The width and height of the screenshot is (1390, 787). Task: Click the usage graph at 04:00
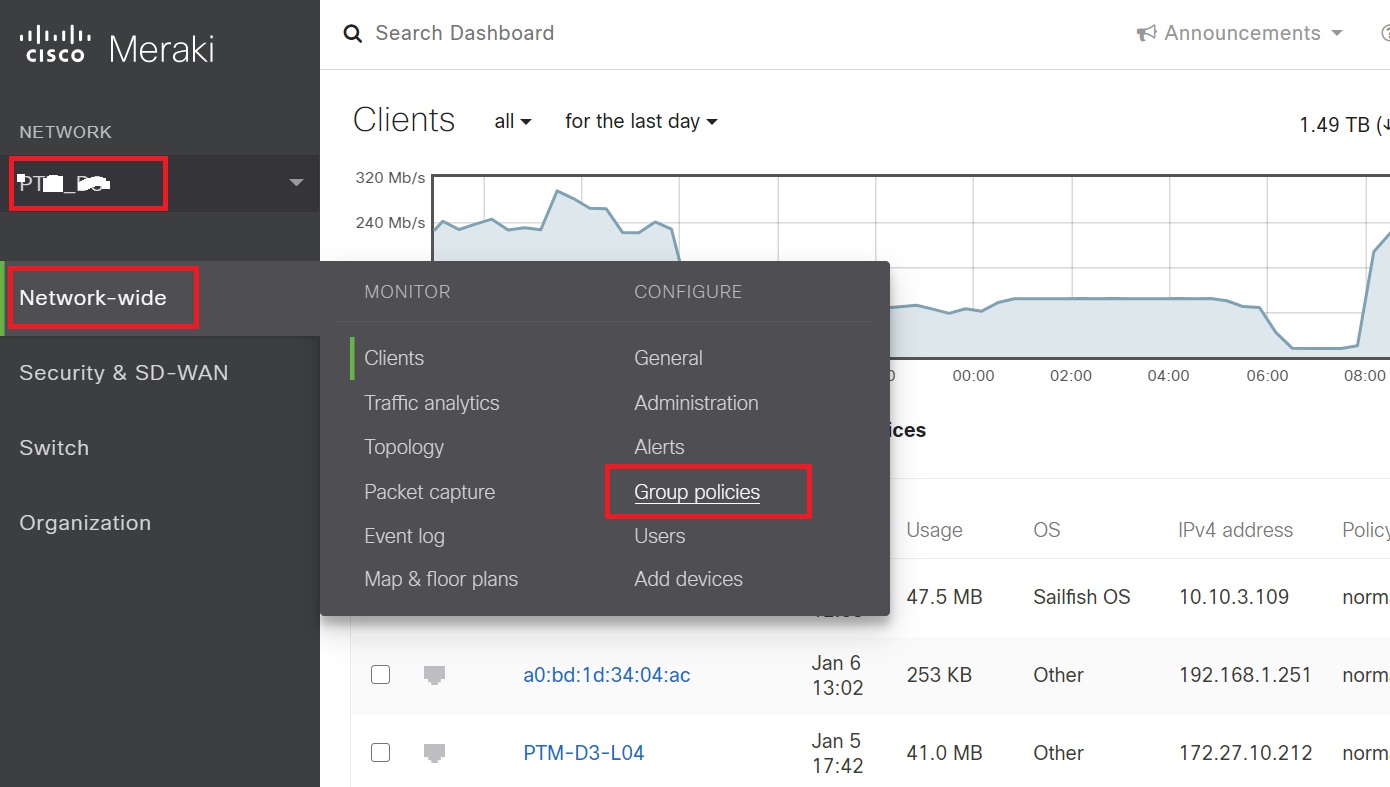(x=1168, y=298)
